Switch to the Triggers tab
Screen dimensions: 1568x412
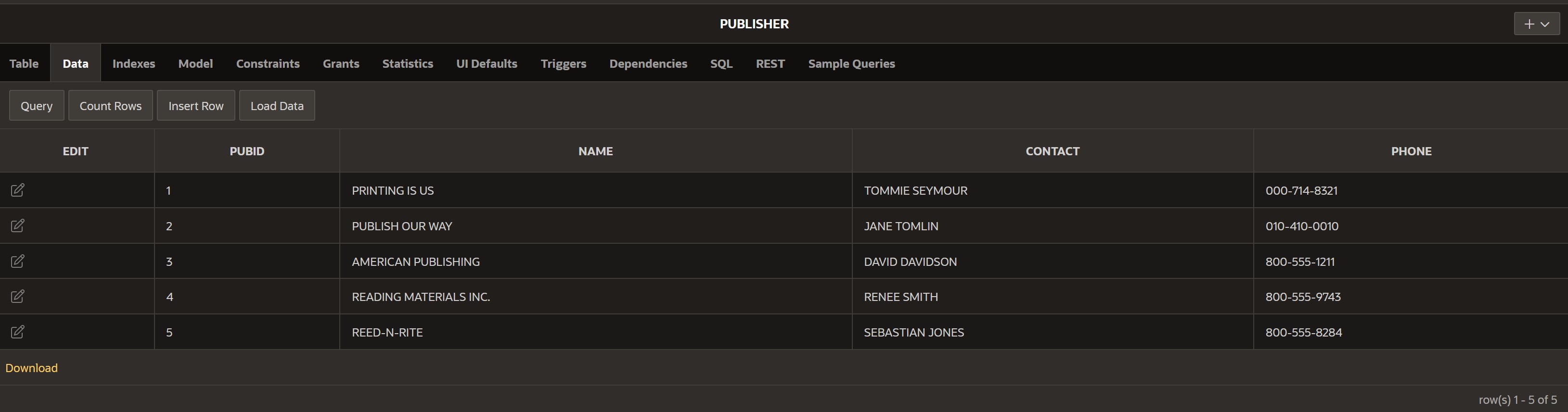tap(564, 63)
